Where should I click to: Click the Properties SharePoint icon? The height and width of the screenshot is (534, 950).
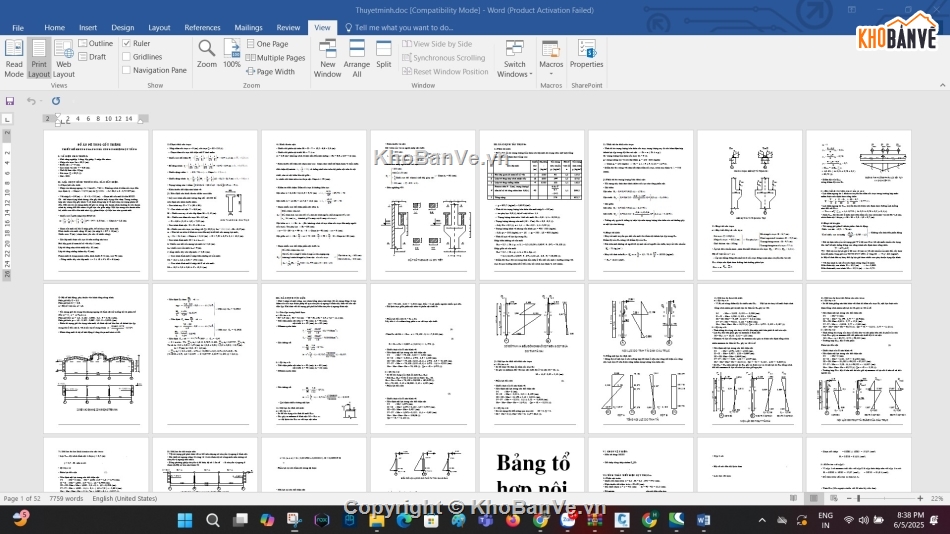(586, 53)
